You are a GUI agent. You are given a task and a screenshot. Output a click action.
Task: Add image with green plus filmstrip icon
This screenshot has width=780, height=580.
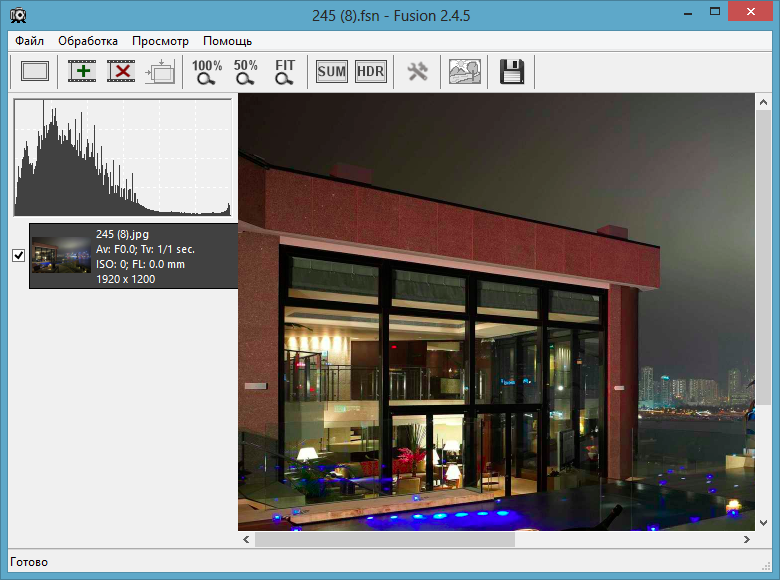coord(82,72)
